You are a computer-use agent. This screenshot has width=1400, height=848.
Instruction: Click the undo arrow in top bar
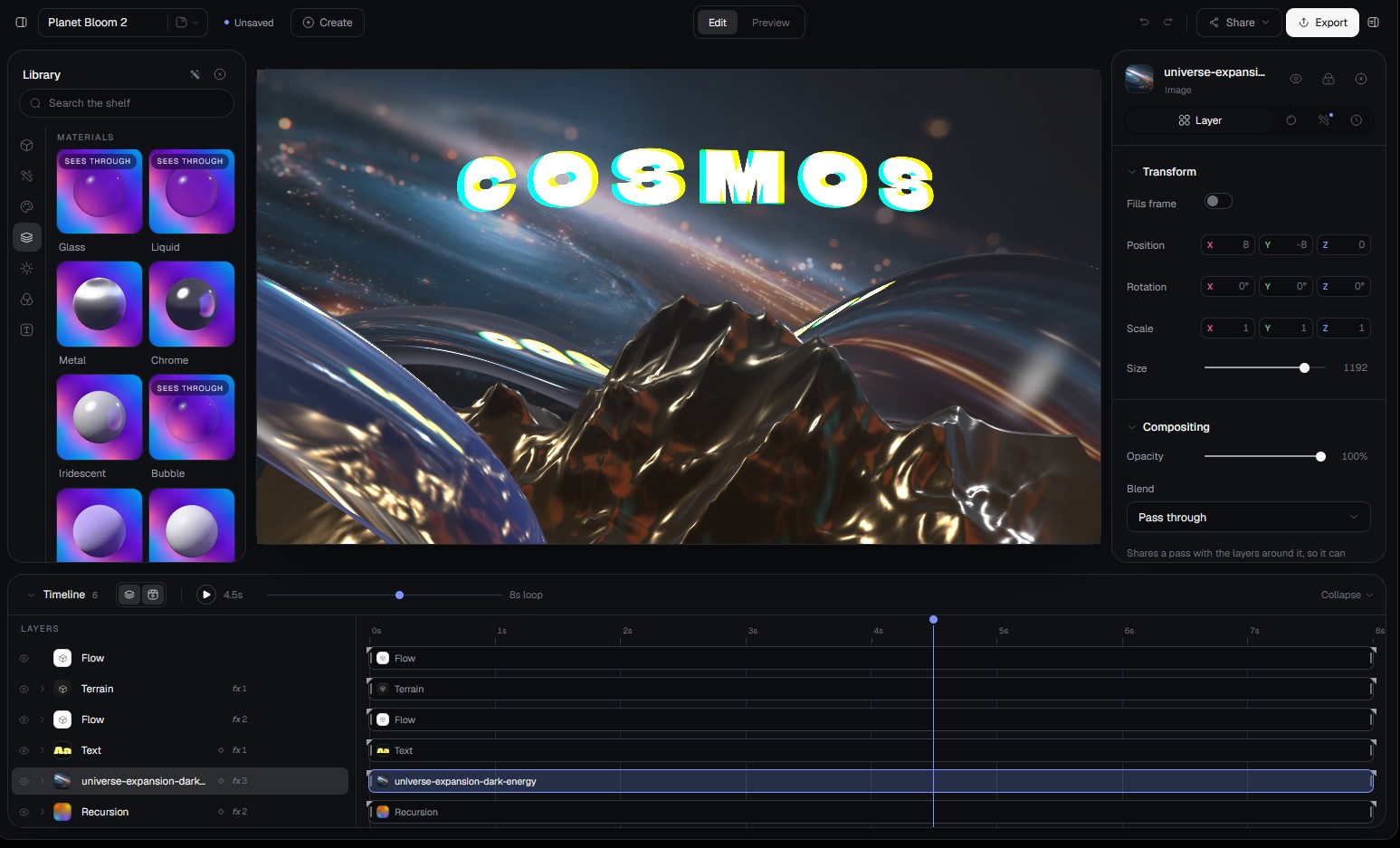1144,23
